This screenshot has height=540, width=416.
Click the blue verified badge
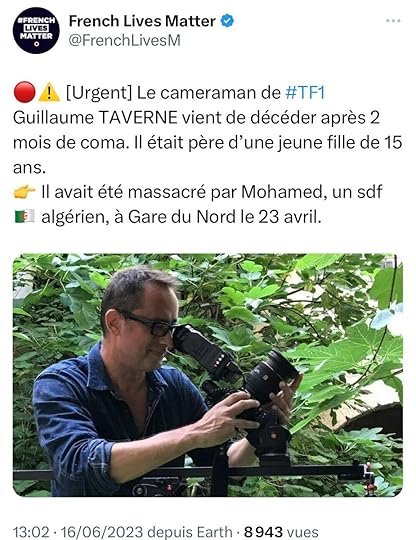tap(227, 21)
